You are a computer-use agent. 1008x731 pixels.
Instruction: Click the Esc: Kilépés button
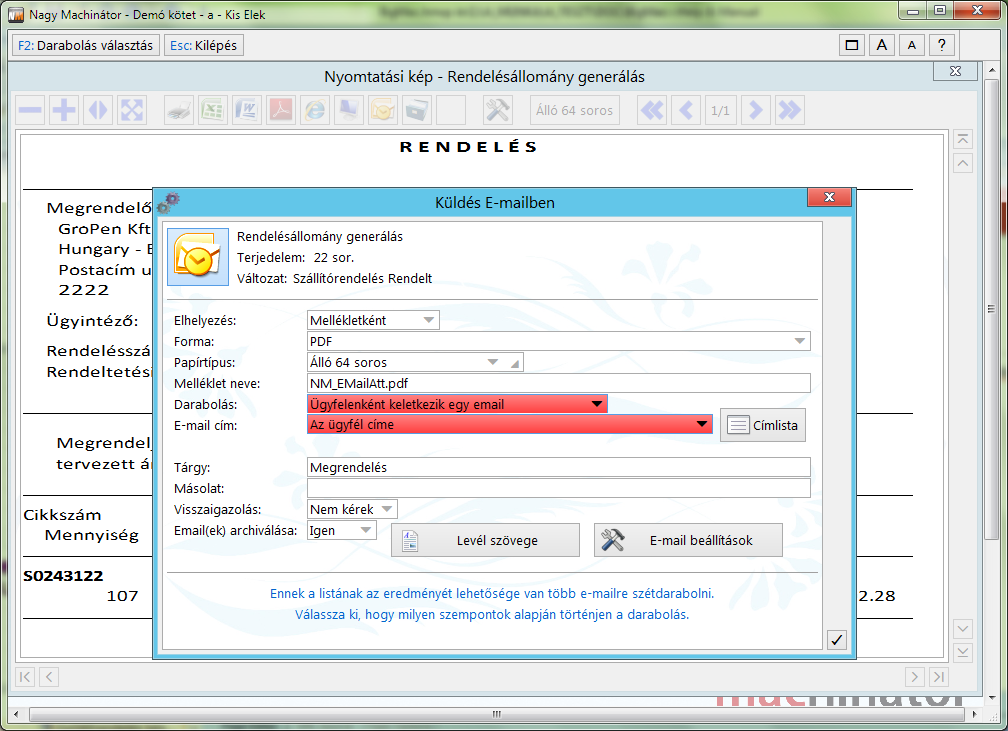coord(203,46)
